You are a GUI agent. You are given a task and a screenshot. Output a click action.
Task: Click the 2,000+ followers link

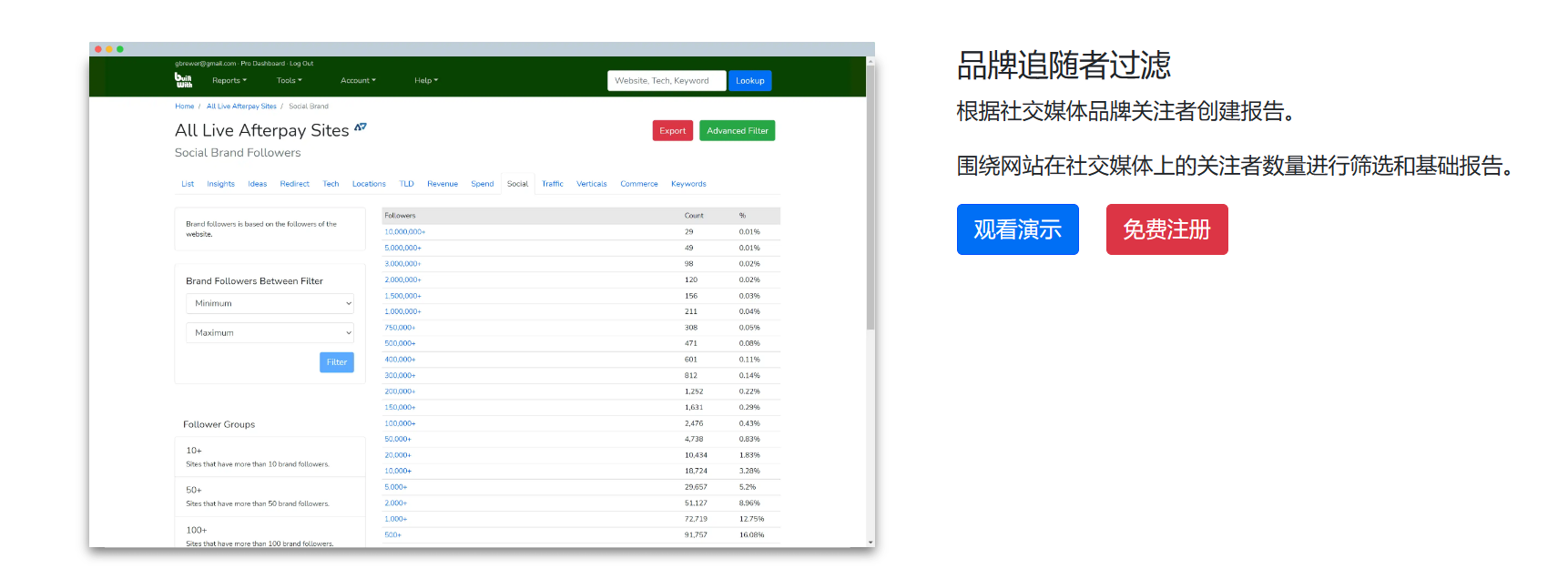tap(396, 503)
